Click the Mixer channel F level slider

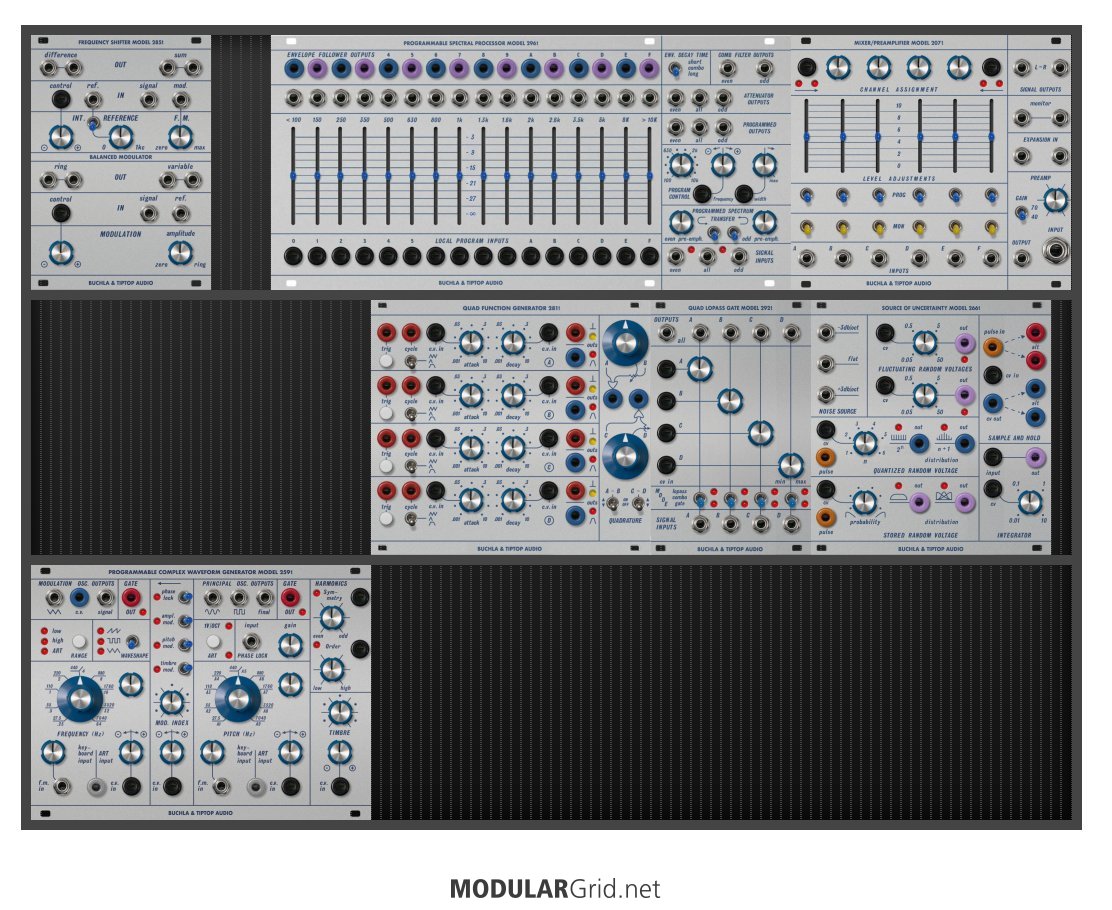(991, 135)
